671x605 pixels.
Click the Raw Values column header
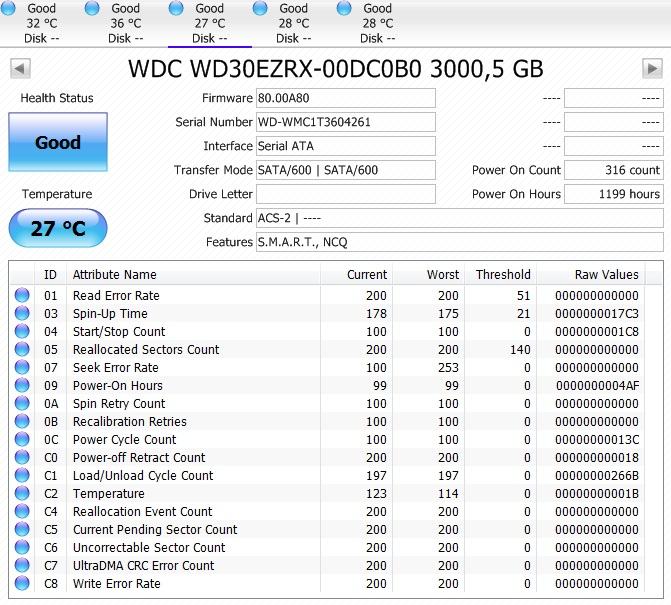click(591, 275)
